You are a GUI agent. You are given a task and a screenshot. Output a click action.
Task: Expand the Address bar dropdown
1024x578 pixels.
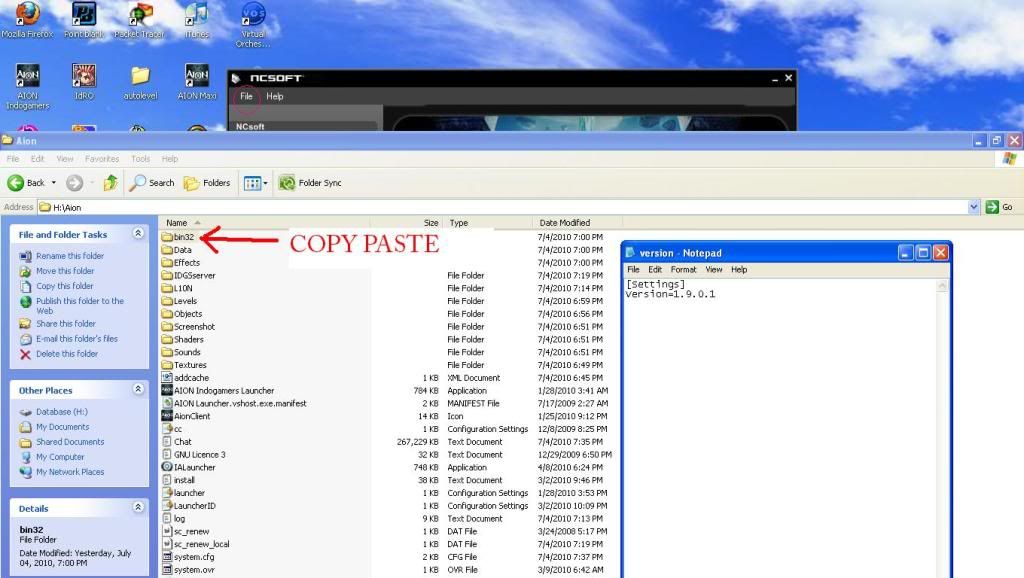974,207
